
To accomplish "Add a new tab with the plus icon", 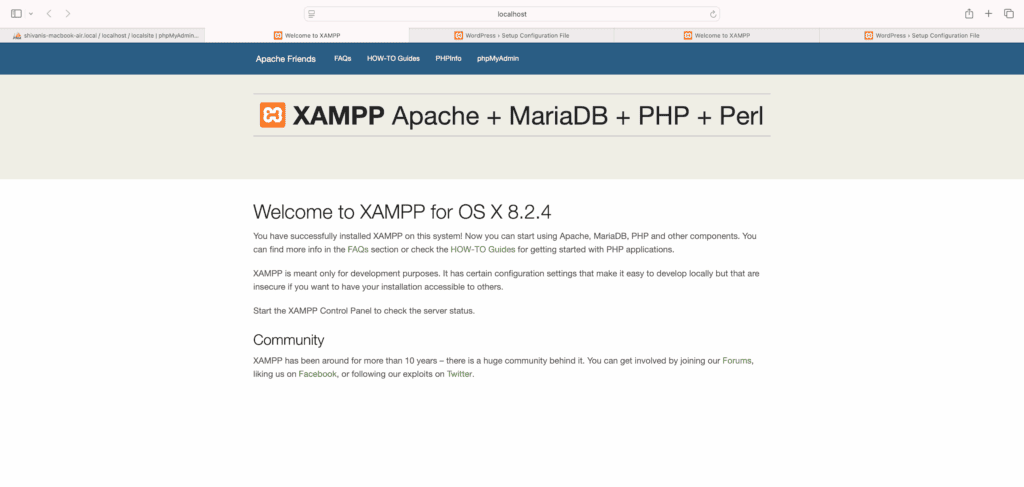I will [989, 14].
